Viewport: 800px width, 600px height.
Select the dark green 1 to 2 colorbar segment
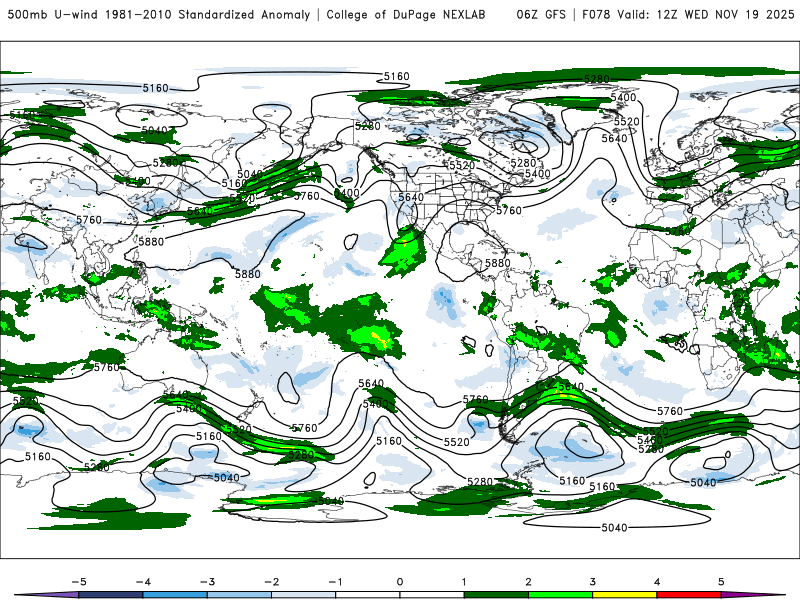(x=496, y=595)
